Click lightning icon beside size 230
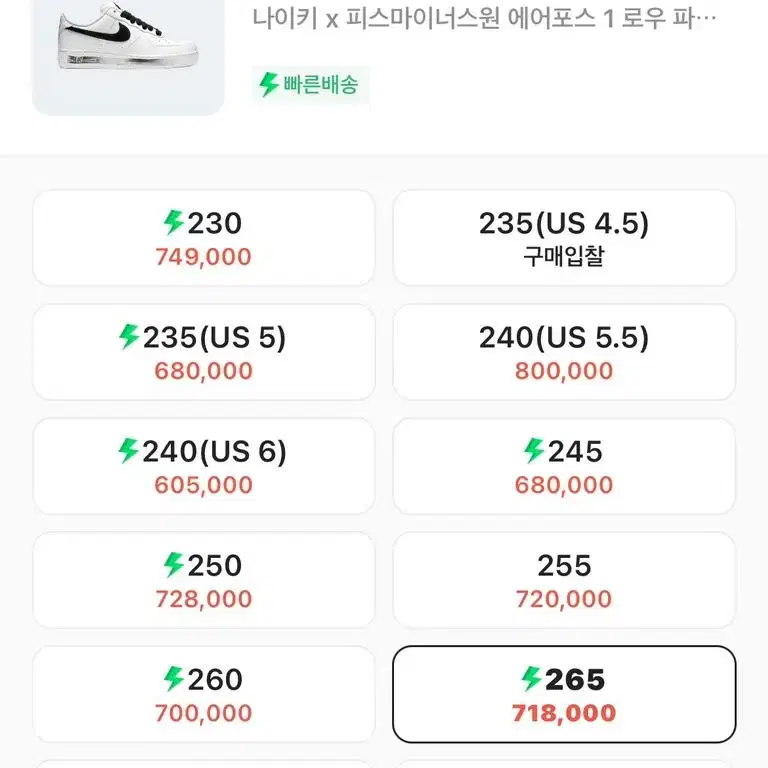Image resolution: width=768 pixels, height=768 pixels. pyautogui.click(x=174, y=222)
